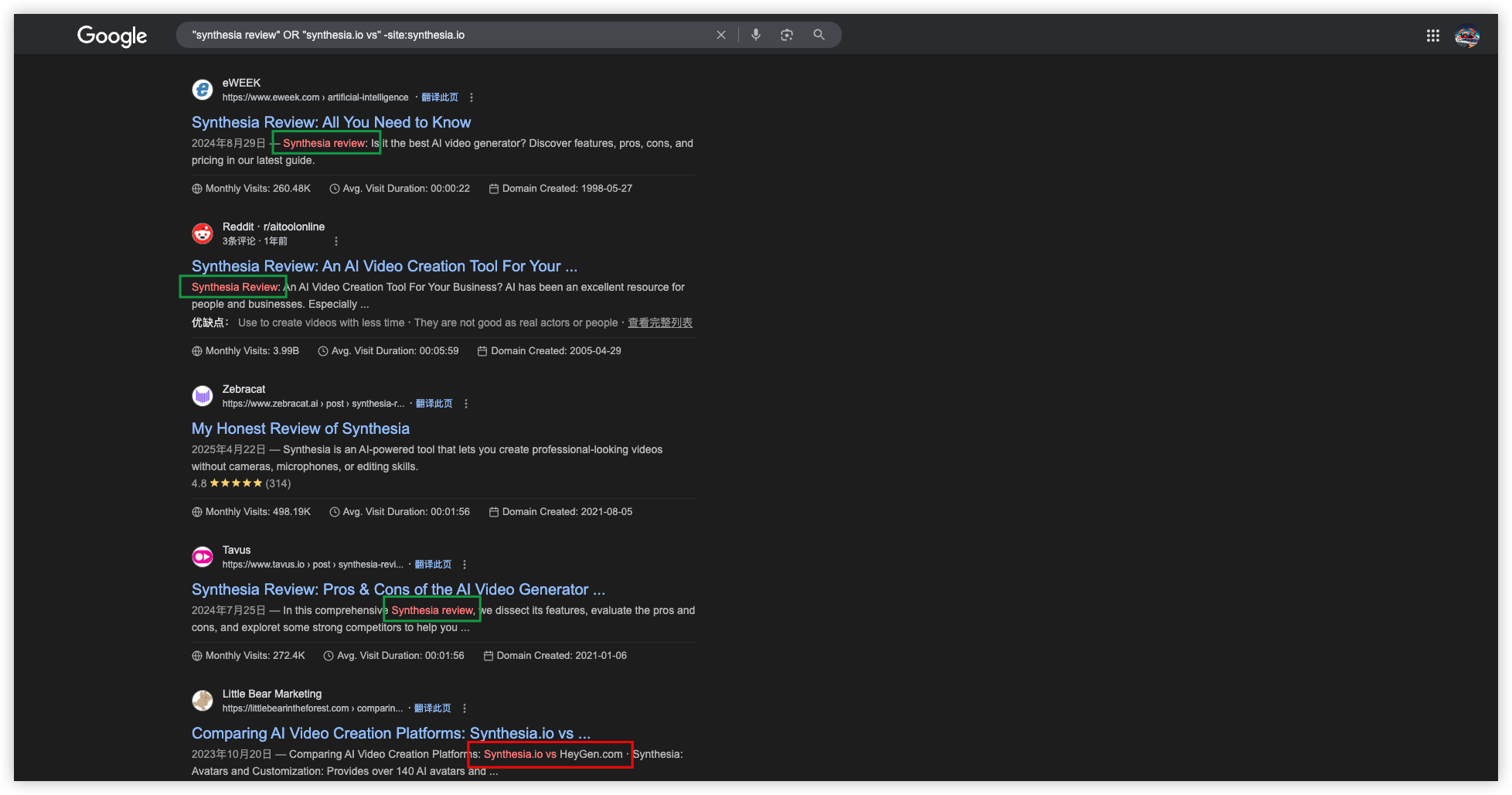The image size is (1512, 795).
Task: Click the Google logo
Action: [x=112, y=36]
